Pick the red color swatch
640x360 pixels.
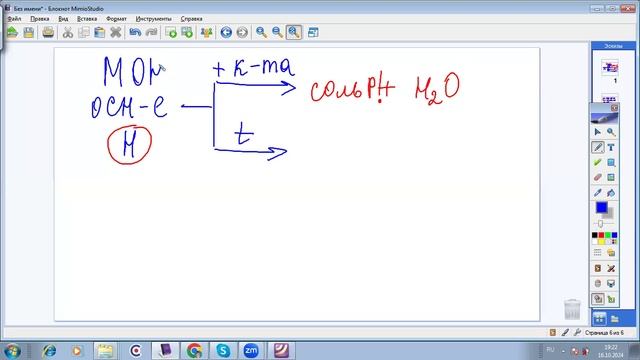[x=601, y=235]
